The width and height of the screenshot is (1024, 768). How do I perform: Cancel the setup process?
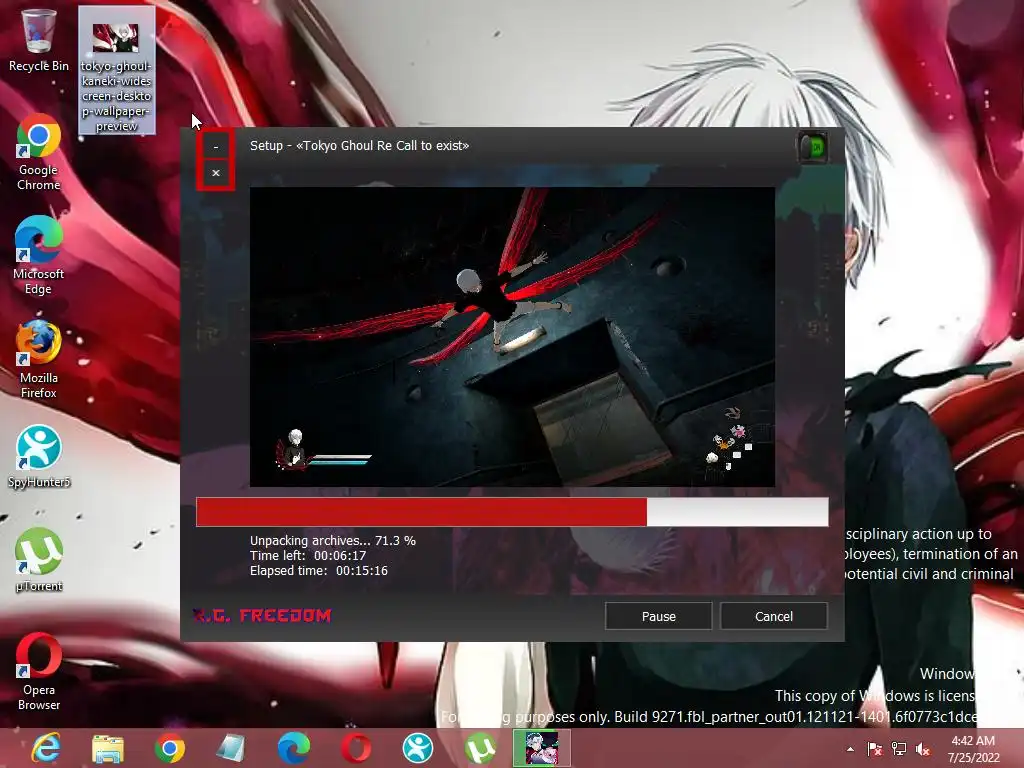[774, 616]
